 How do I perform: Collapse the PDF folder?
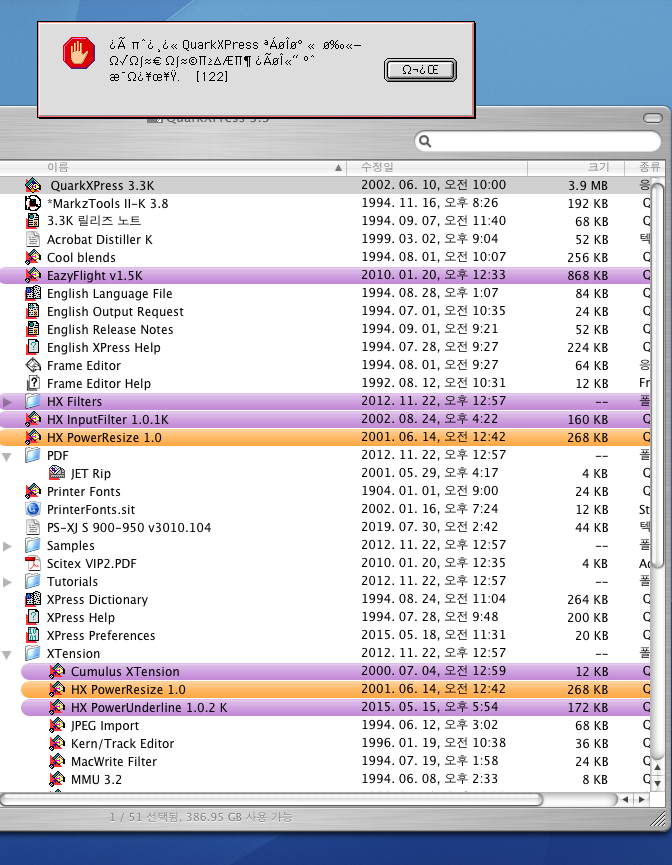[x=9, y=456]
